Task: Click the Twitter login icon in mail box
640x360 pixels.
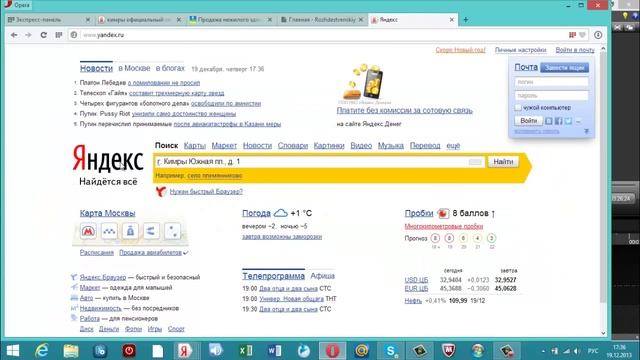Action: (568, 121)
